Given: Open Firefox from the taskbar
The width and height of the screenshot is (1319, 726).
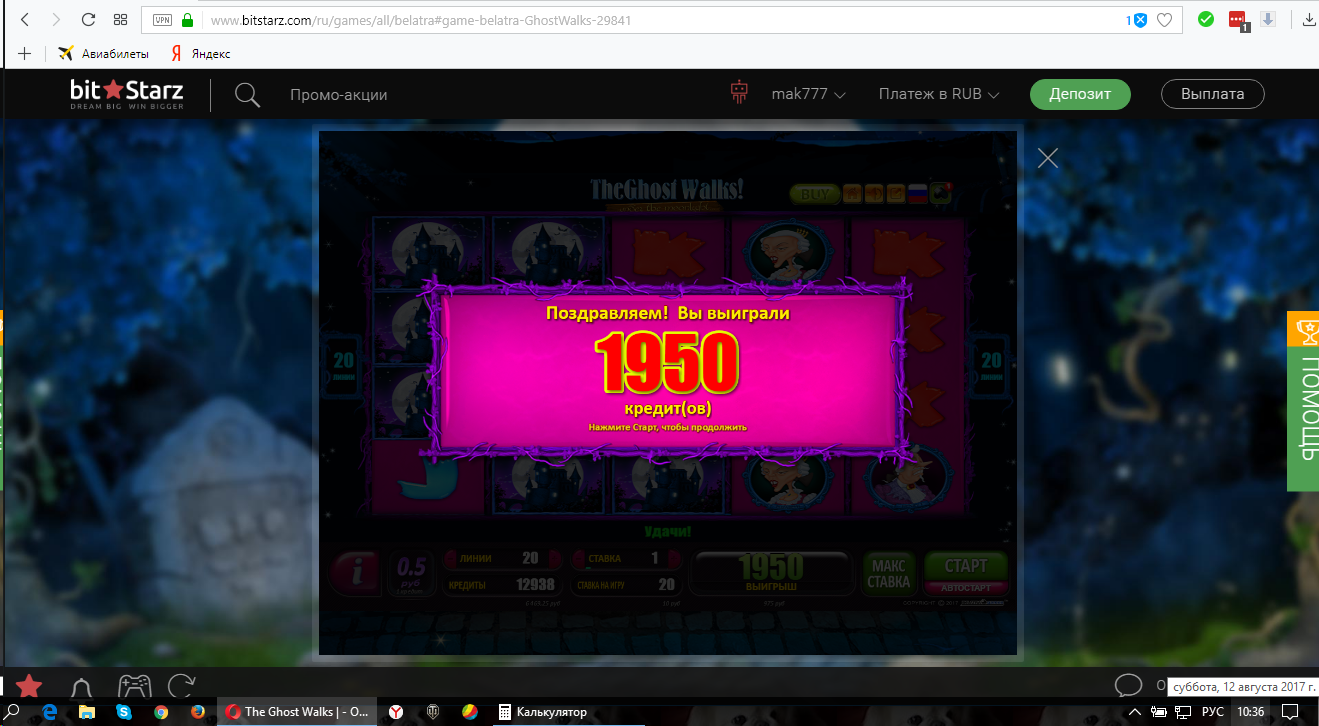Looking at the screenshot, I should [x=197, y=712].
